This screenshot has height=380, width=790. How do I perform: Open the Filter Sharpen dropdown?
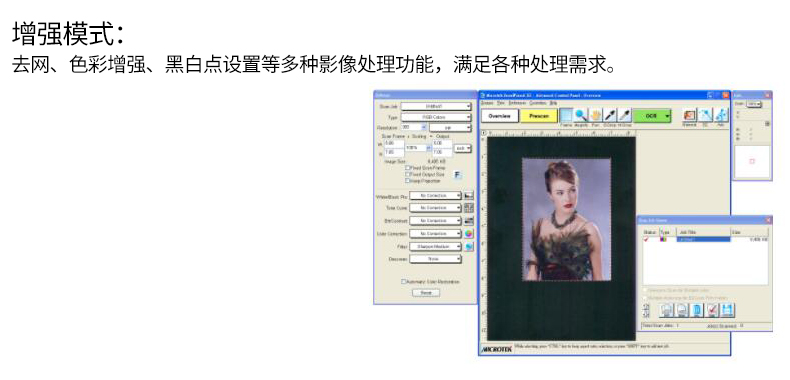[435, 246]
